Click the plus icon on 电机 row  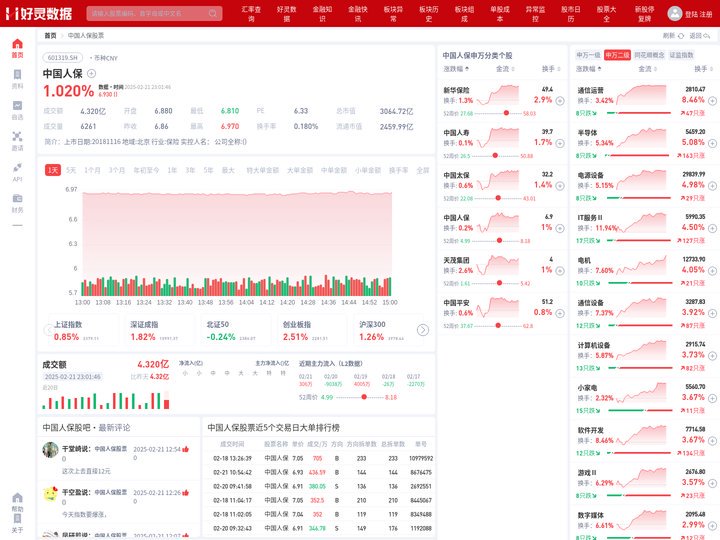(x=712, y=271)
